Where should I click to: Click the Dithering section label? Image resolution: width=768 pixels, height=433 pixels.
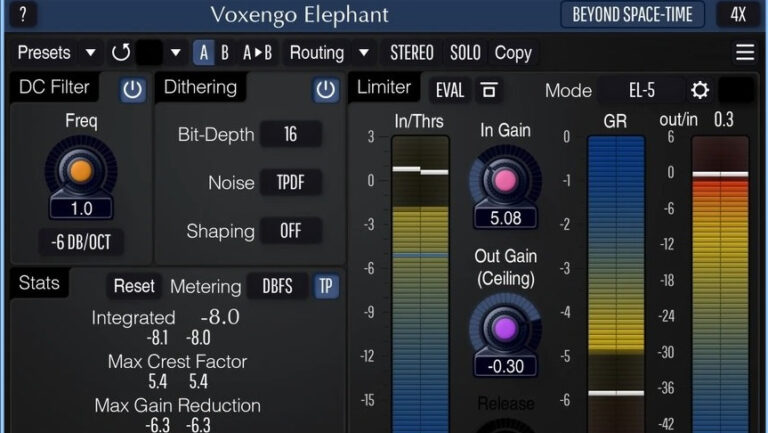tap(200, 87)
